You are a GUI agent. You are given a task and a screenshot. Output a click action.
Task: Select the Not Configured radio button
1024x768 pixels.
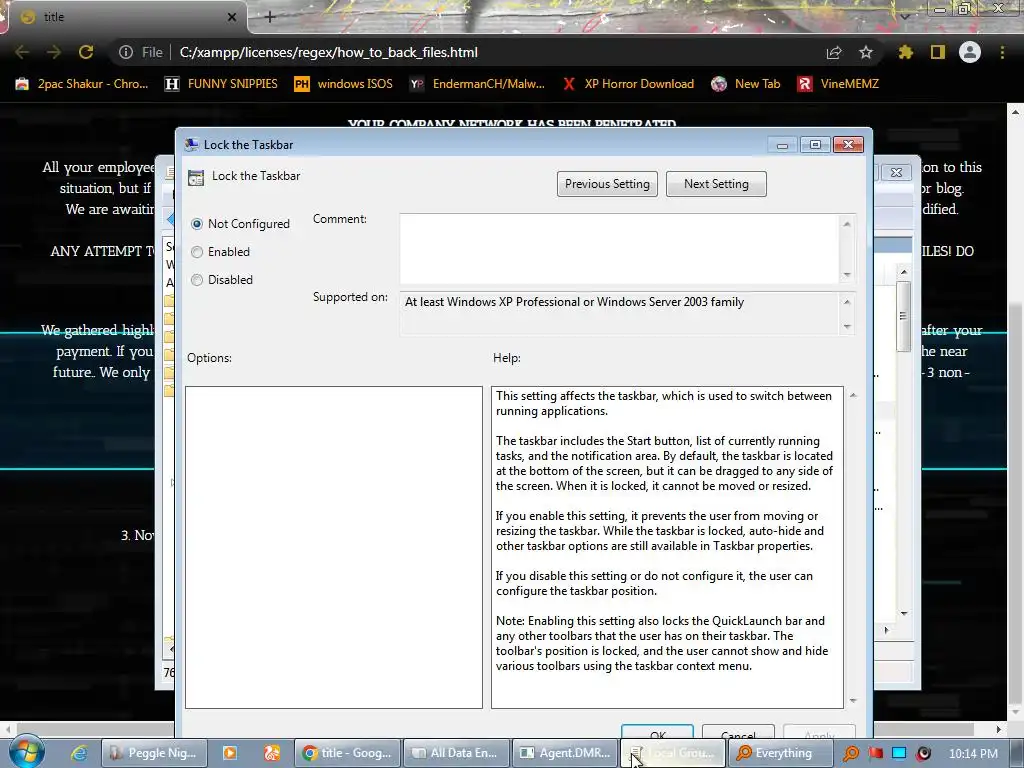(197, 224)
